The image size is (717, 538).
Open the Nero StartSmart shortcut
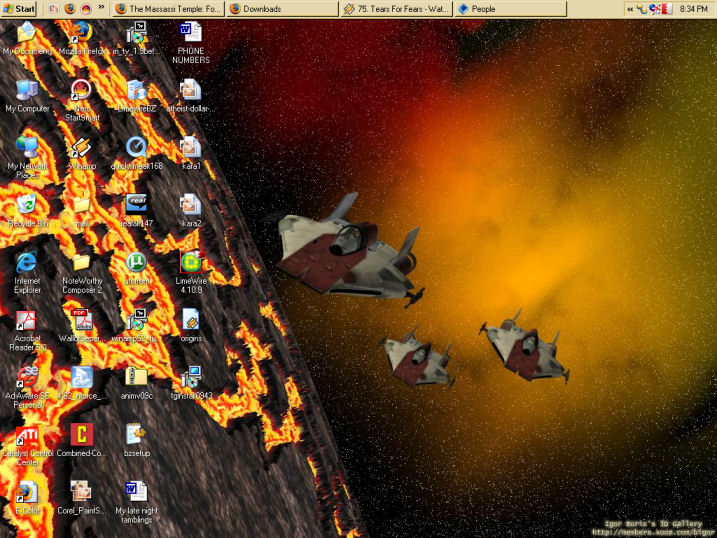point(82,99)
